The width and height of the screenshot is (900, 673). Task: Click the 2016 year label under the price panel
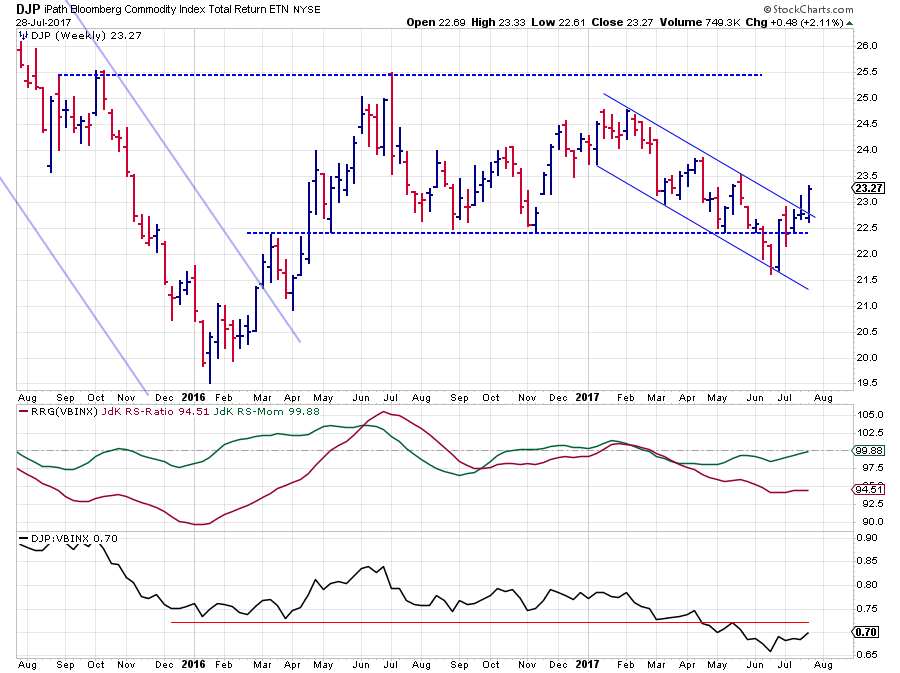point(193,397)
